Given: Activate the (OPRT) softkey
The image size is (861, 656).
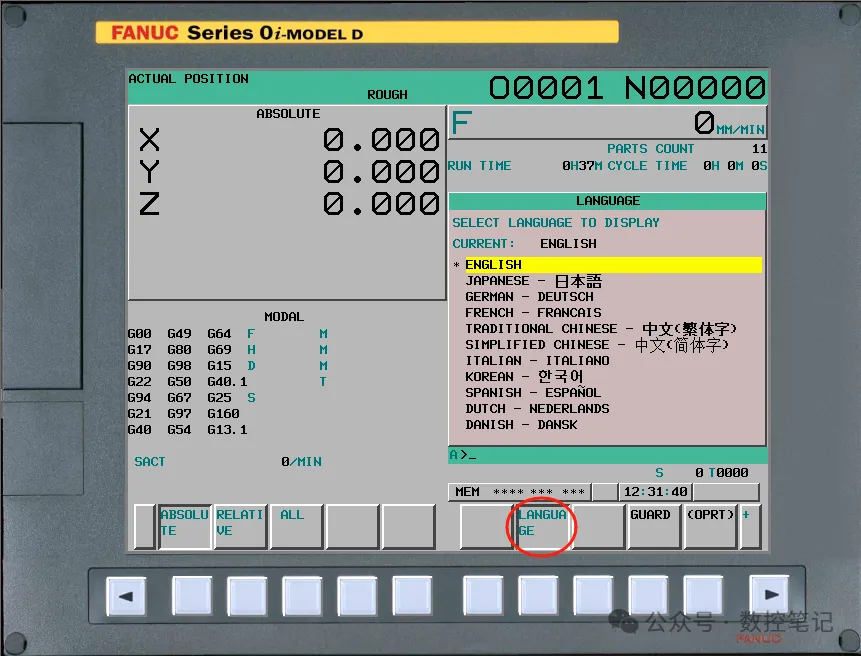Looking at the screenshot, I should (x=710, y=526).
